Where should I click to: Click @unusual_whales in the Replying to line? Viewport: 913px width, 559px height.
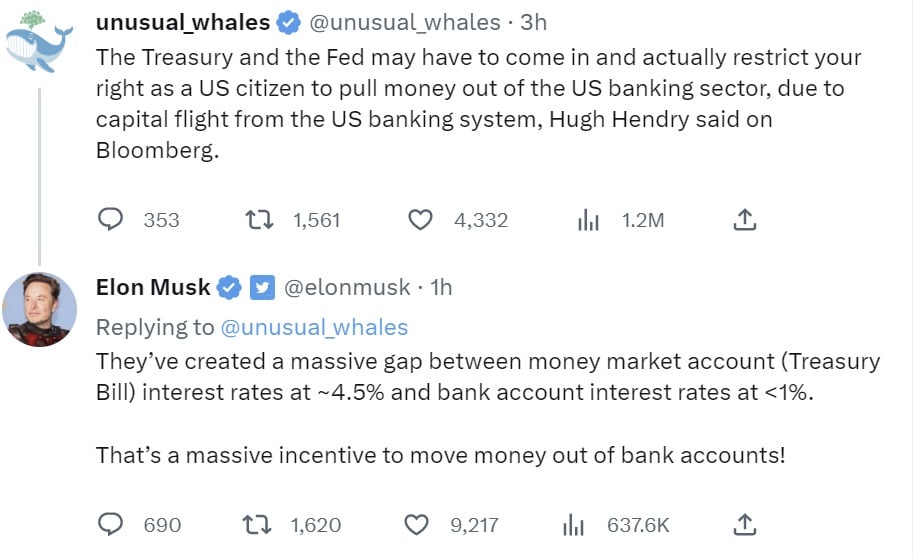[x=314, y=327]
